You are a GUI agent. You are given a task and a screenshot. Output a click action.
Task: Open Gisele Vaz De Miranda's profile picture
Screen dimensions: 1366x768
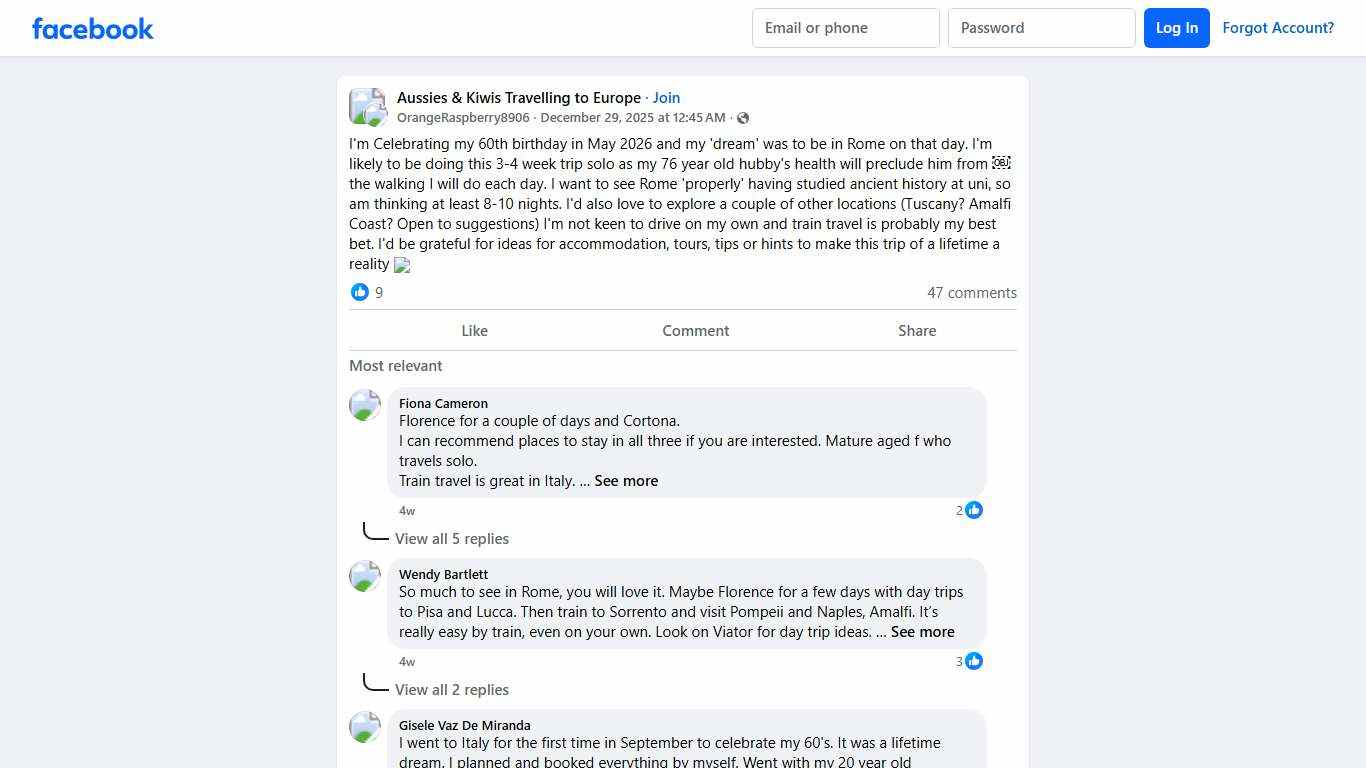(365, 727)
